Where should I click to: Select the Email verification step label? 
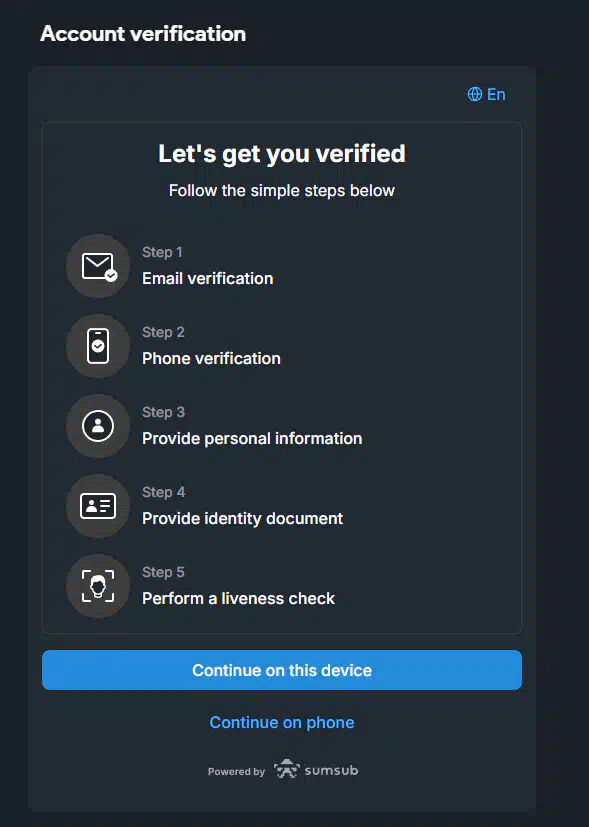(208, 278)
